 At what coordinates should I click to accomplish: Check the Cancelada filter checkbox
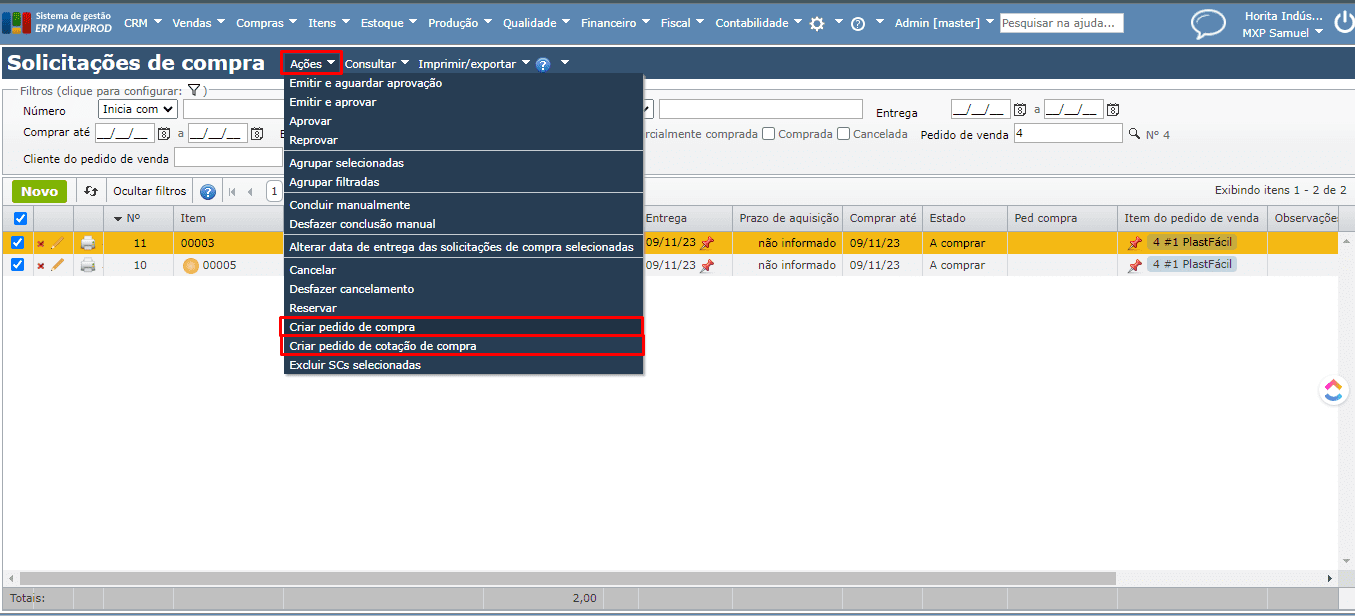point(844,134)
